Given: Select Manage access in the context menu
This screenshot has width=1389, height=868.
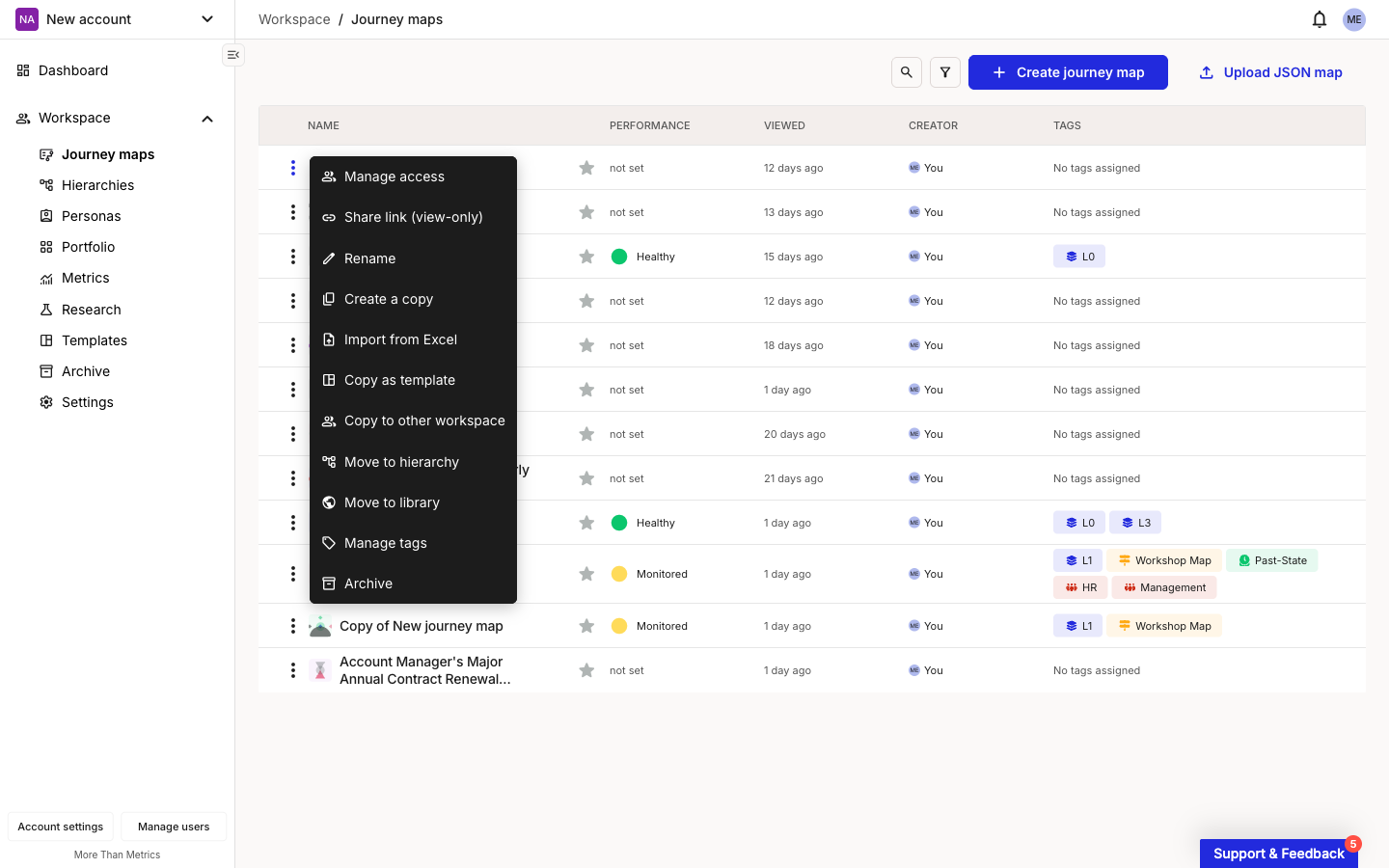Looking at the screenshot, I should click(413, 176).
